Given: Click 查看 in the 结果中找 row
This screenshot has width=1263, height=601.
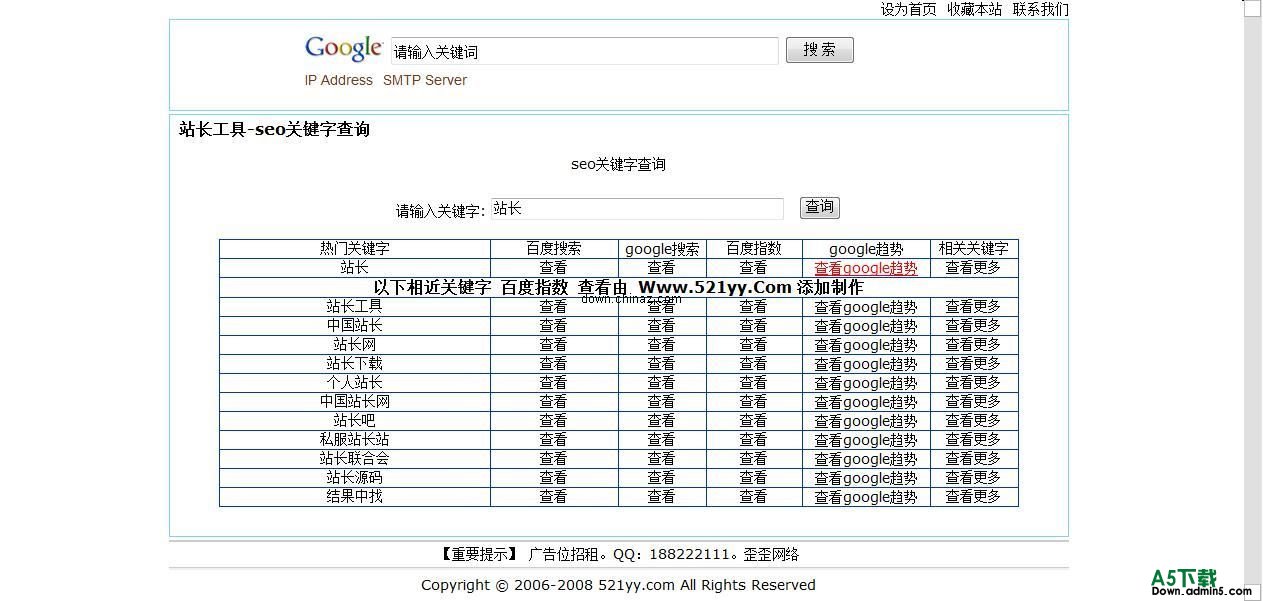Looking at the screenshot, I should [553, 495].
